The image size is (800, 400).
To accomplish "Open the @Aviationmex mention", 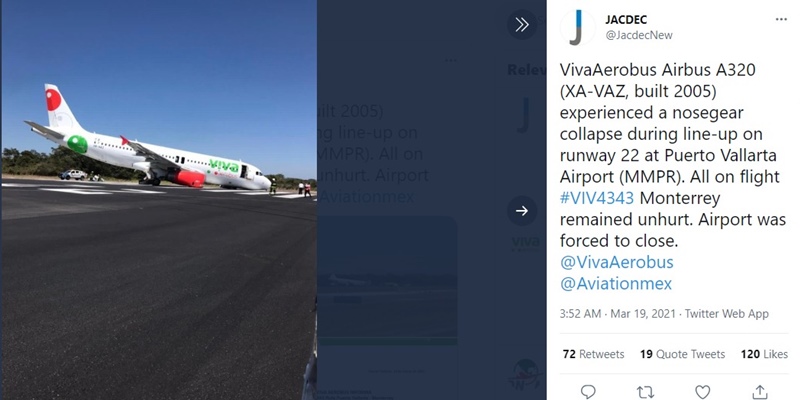I will (x=616, y=284).
